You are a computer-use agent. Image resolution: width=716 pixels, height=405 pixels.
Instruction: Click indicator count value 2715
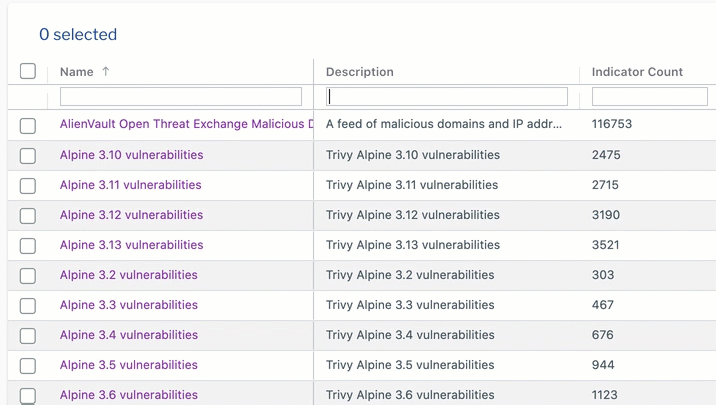[605, 185]
